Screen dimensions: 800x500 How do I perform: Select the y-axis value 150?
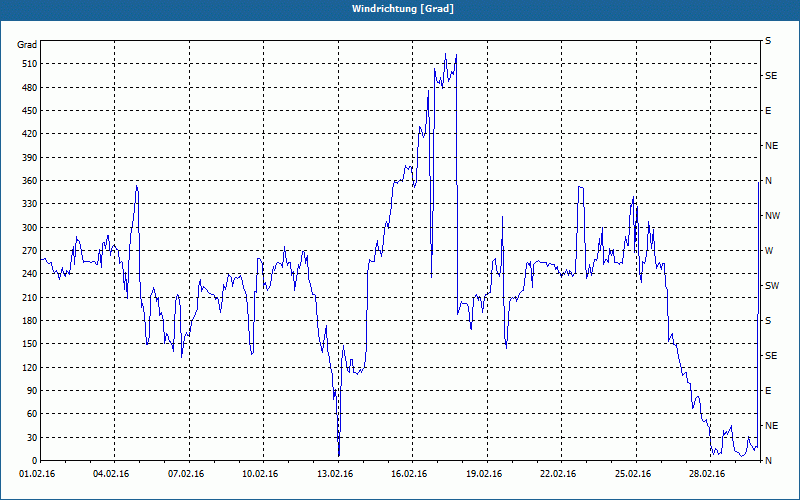tap(31, 344)
